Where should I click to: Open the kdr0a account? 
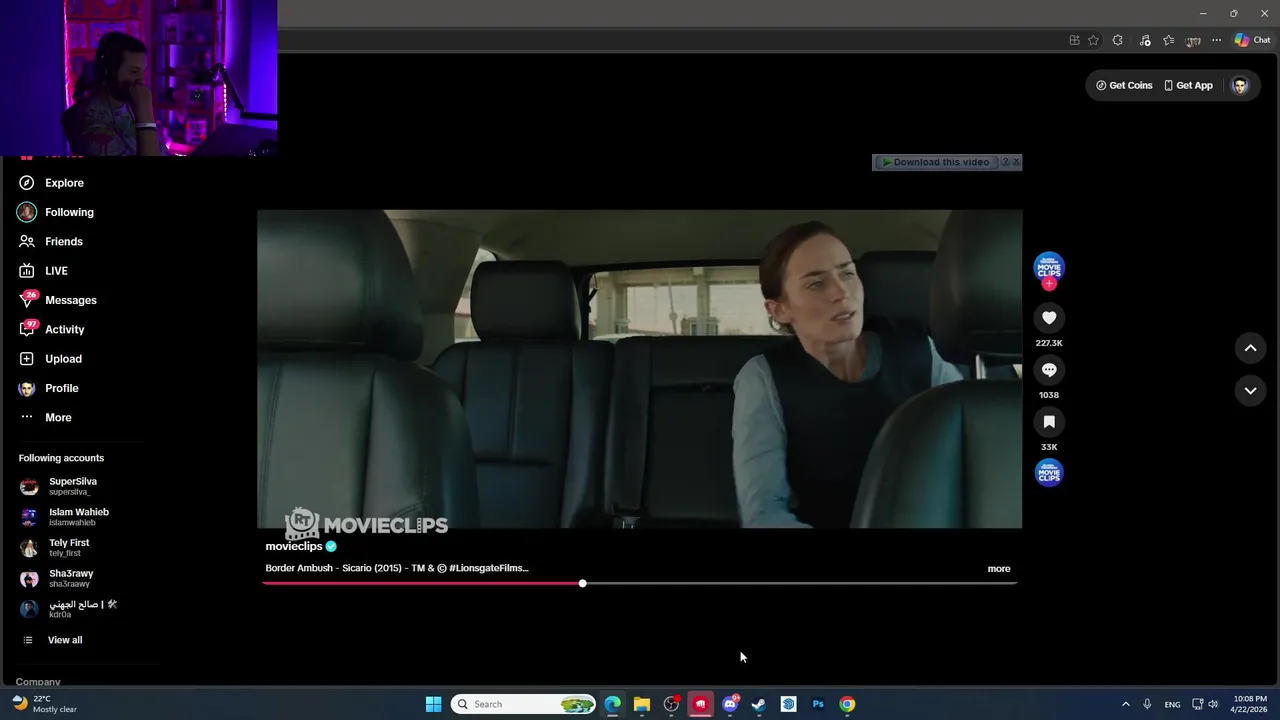pos(69,609)
